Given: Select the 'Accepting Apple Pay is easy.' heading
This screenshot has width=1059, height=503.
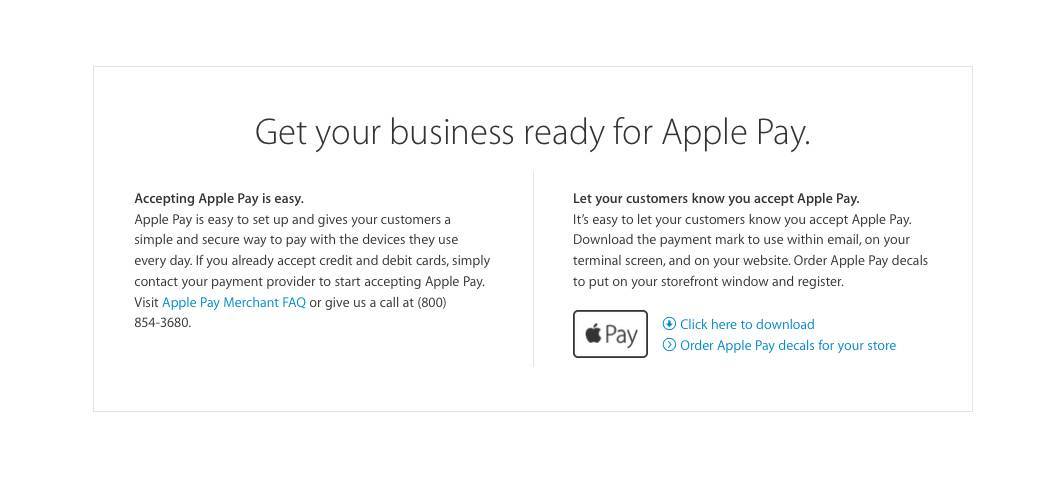Looking at the screenshot, I should pyautogui.click(x=219, y=198).
